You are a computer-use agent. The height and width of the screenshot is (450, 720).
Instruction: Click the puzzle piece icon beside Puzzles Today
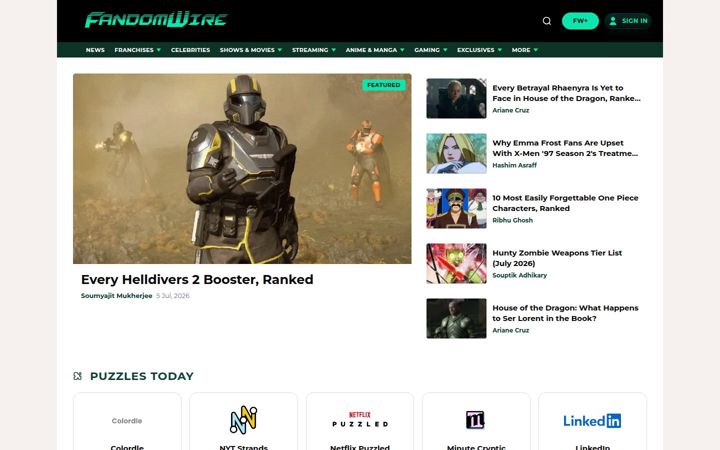(78, 376)
